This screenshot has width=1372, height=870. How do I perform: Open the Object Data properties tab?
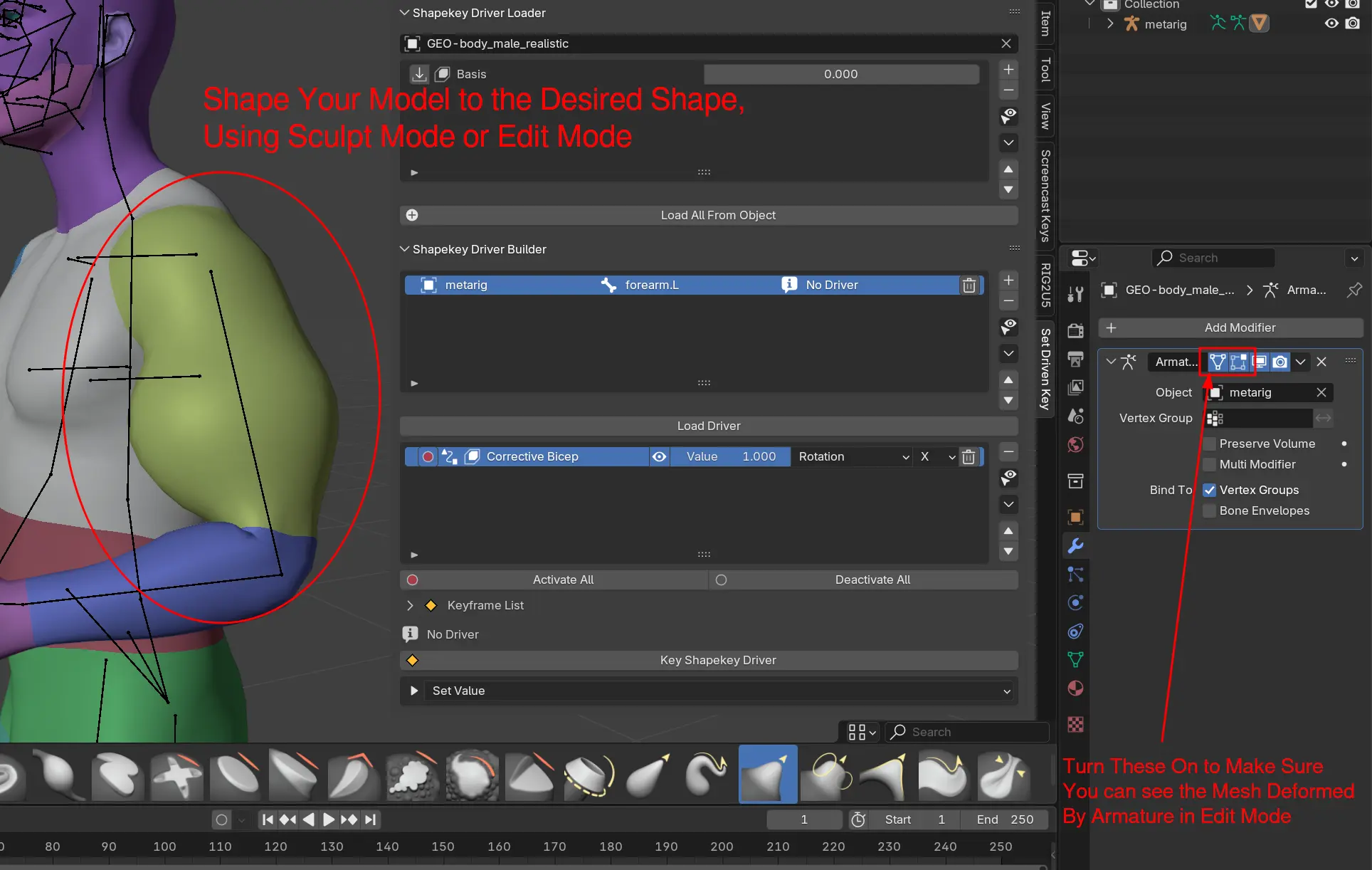click(1075, 659)
